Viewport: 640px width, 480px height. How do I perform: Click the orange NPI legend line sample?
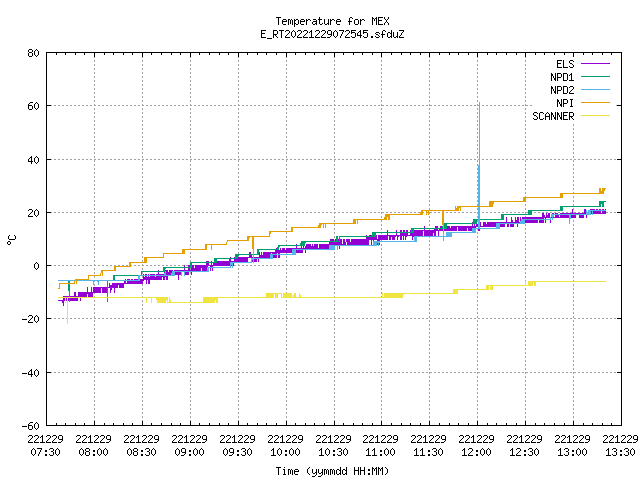click(x=596, y=103)
